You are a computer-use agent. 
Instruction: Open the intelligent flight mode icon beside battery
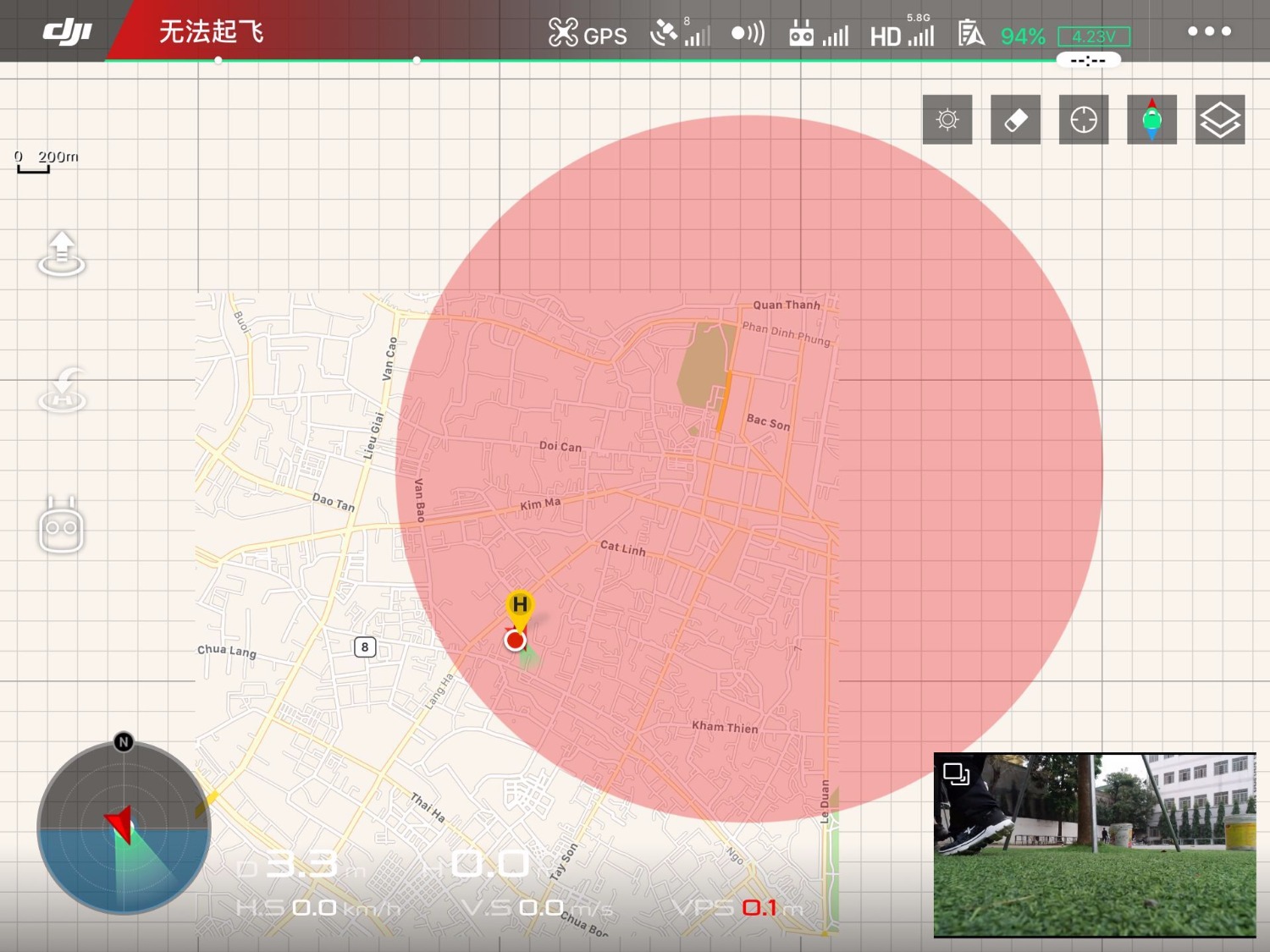click(x=971, y=34)
